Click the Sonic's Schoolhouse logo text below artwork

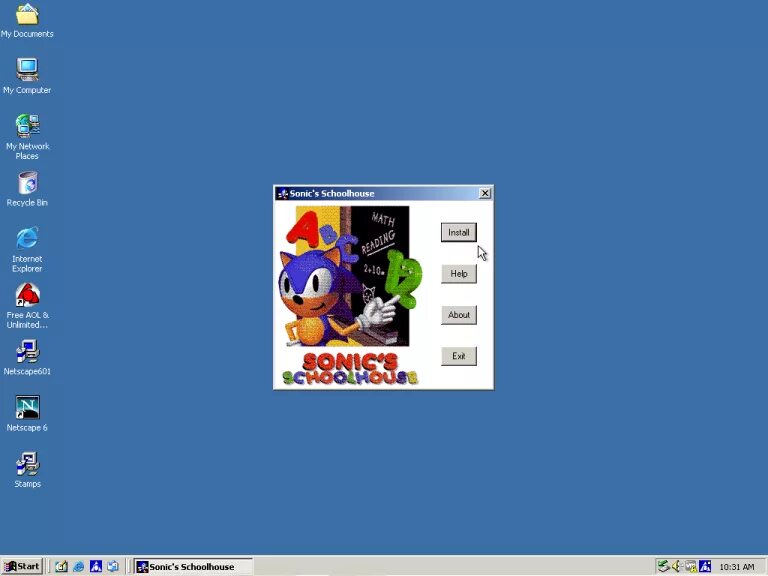point(351,369)
